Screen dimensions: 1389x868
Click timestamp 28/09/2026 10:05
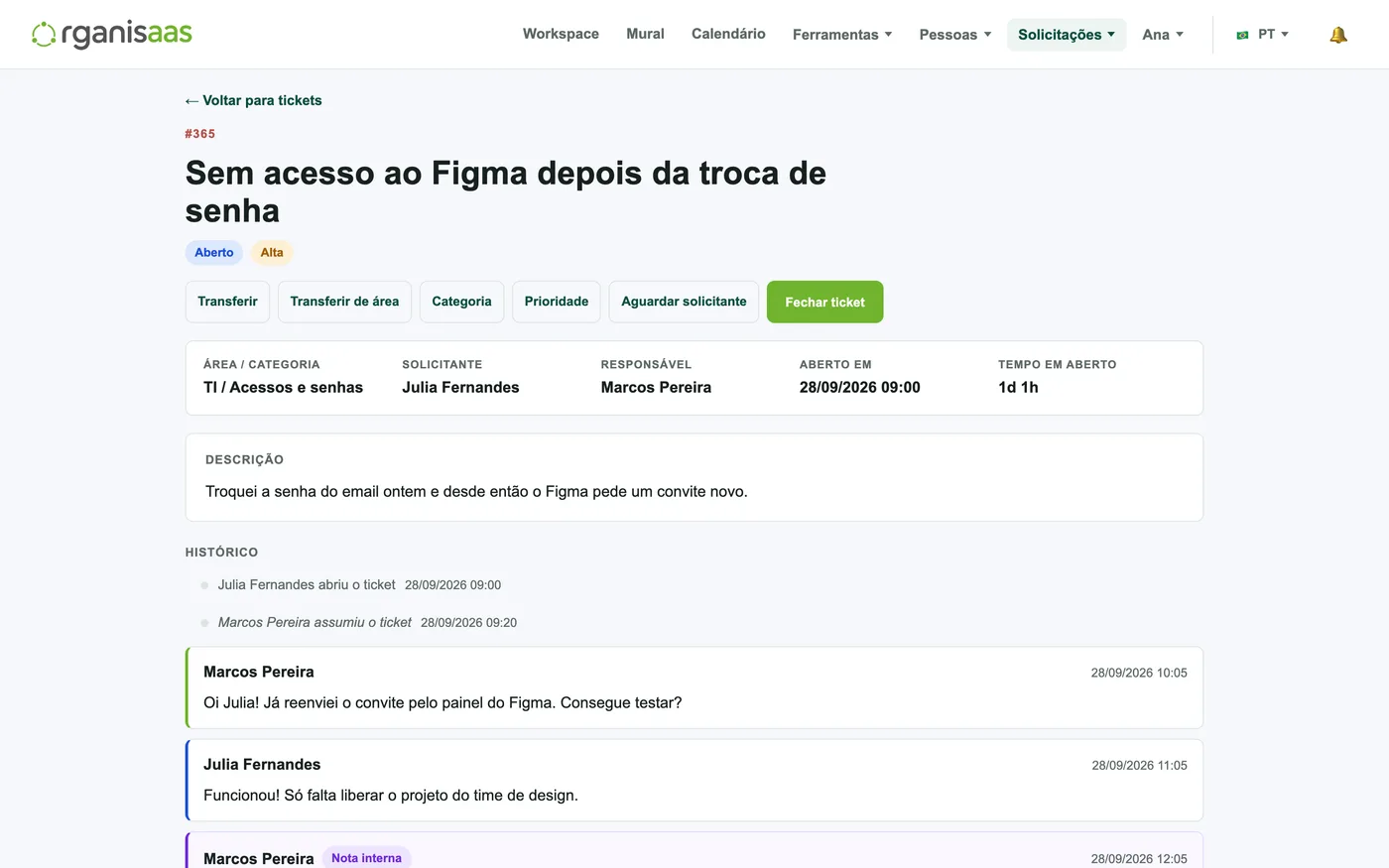click(x=1139, y=673)
